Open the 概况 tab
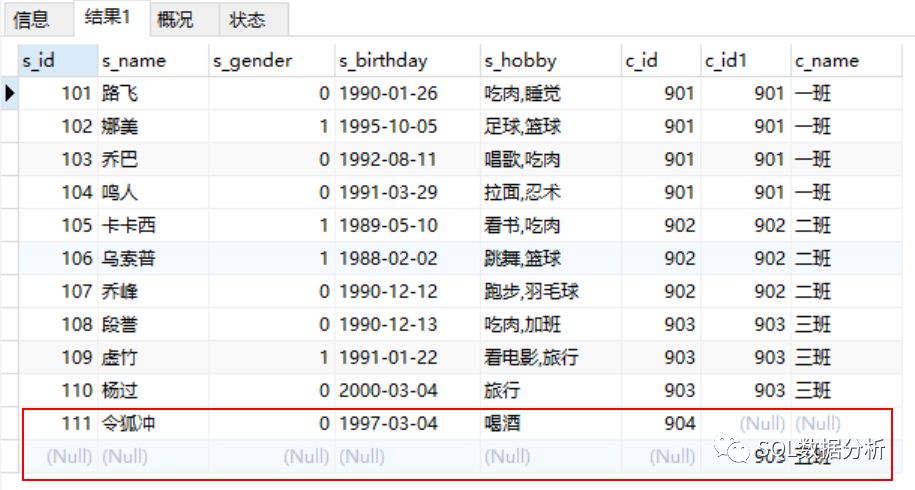 [184, 20]
